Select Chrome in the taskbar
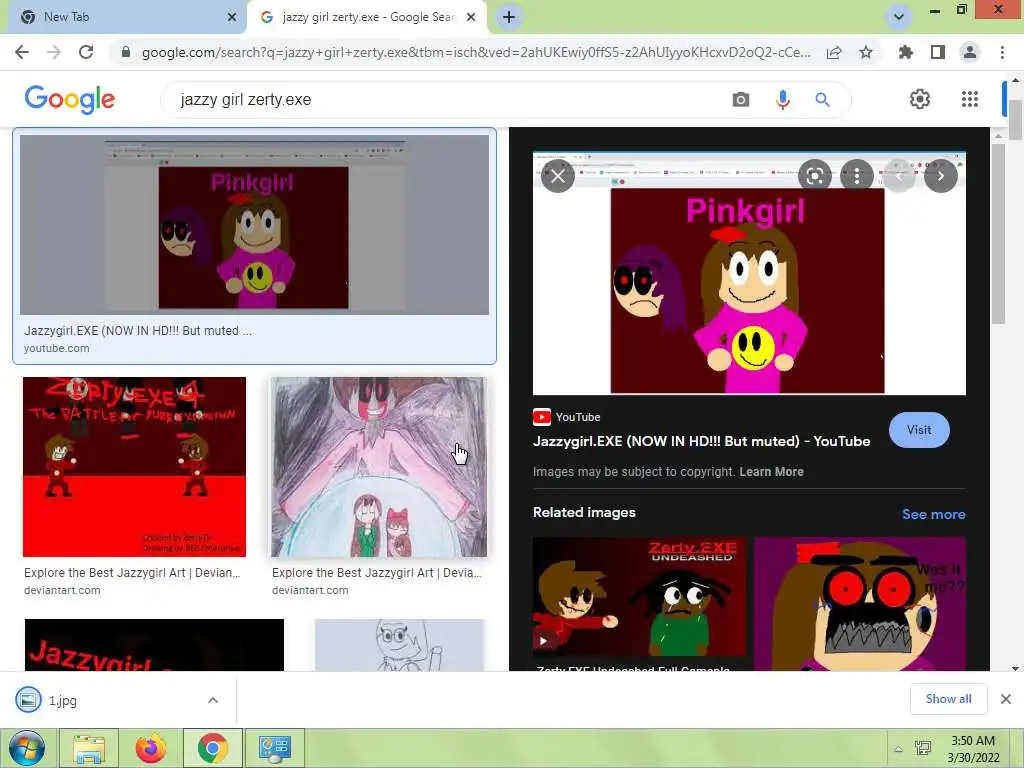The image size is (1024, 768). [x=212, y=748]
